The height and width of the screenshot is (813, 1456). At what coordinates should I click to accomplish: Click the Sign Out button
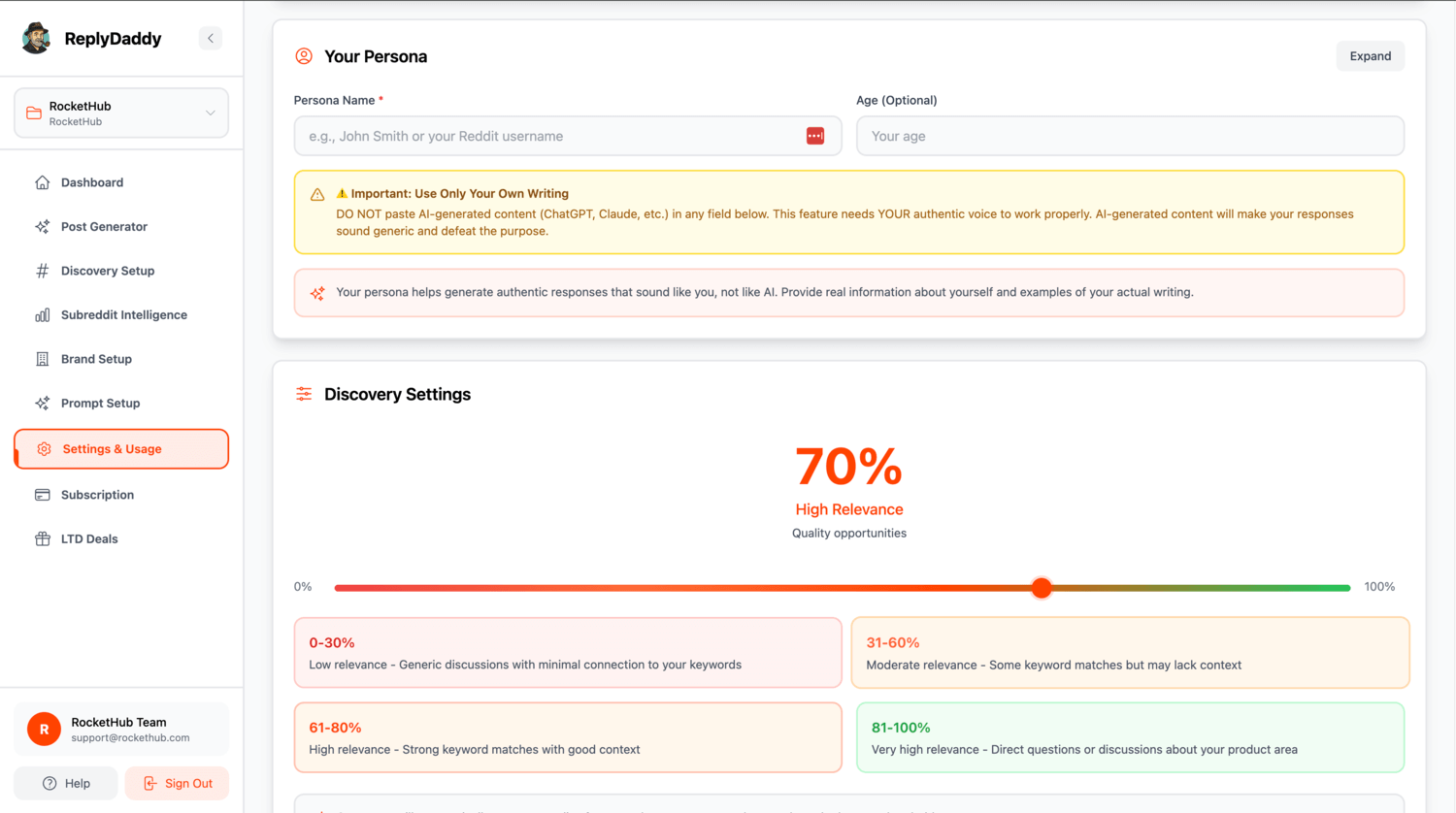[x=177, y=783]
